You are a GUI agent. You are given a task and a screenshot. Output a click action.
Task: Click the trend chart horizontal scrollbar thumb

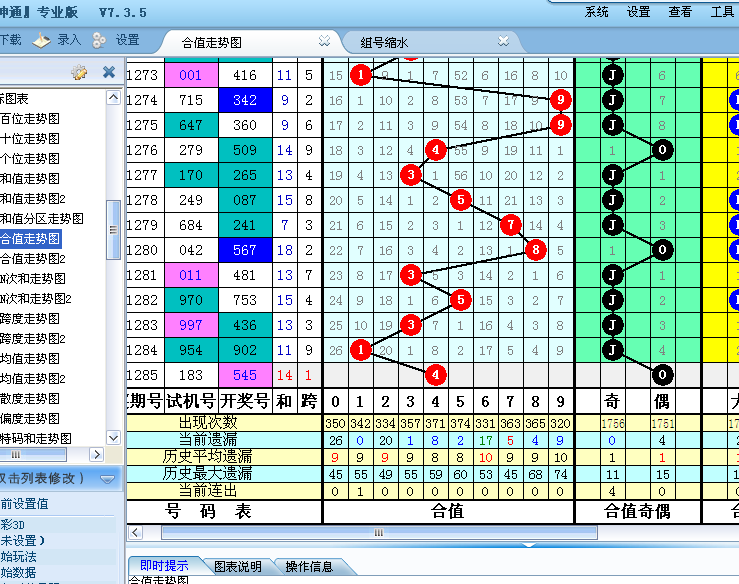point(379,533)
